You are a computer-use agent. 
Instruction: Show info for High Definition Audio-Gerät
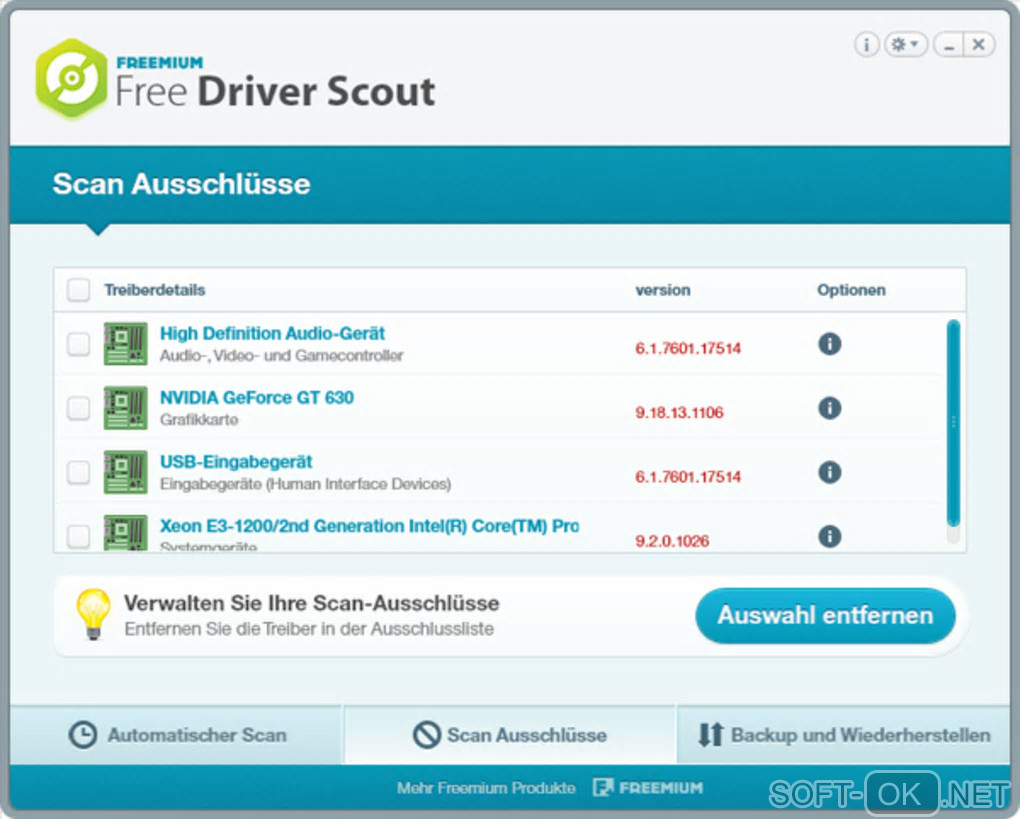[829, 343]
